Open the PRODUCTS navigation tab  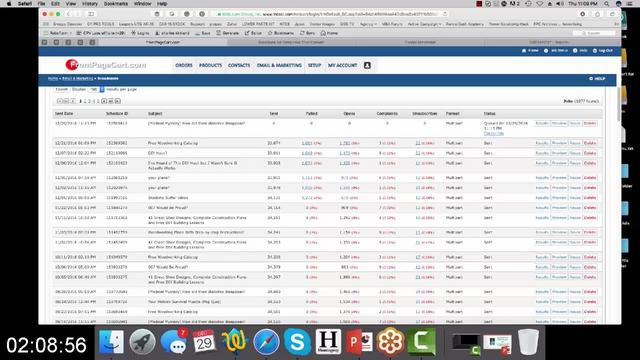[210, 65]
